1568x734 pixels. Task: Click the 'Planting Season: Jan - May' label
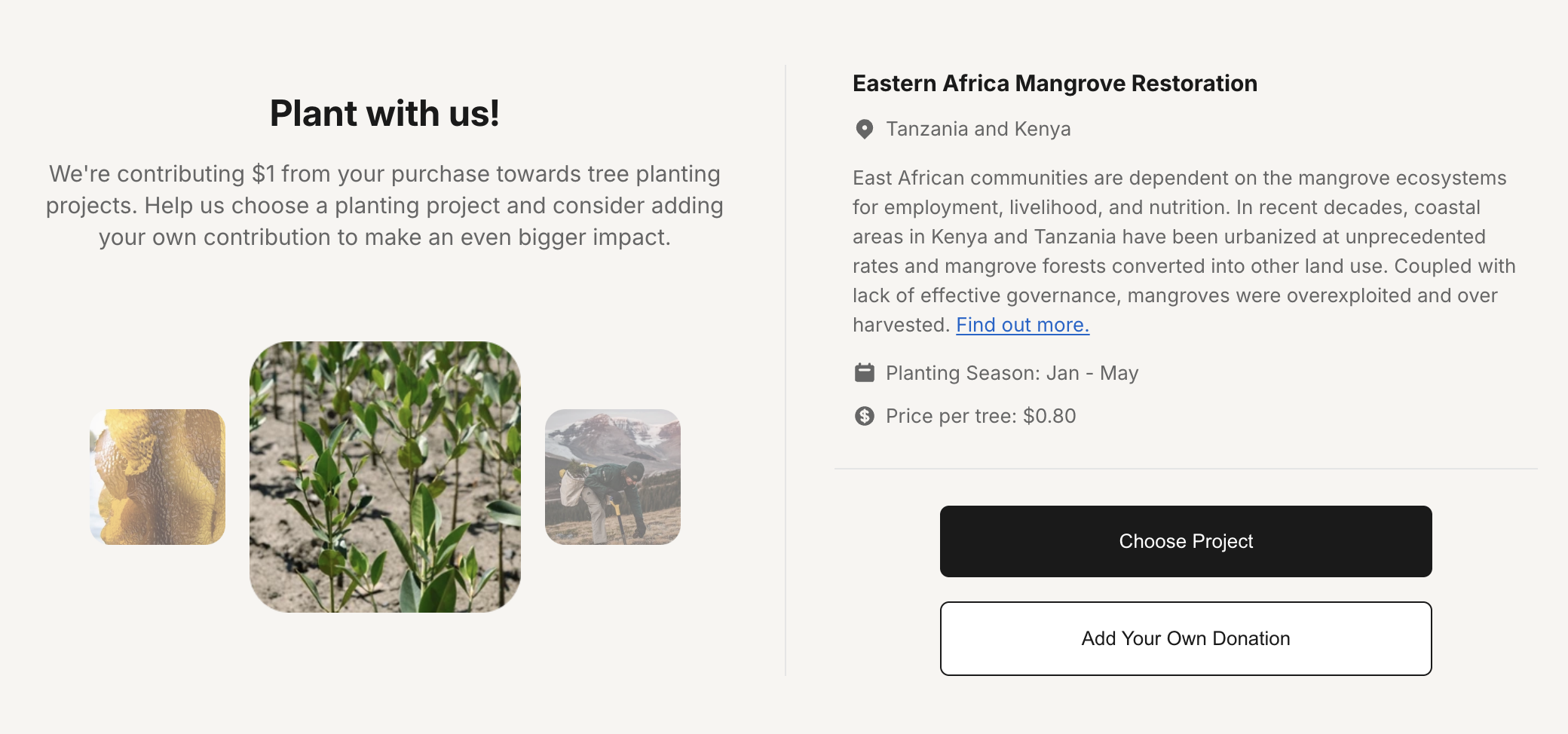(x=1012, y=373)
